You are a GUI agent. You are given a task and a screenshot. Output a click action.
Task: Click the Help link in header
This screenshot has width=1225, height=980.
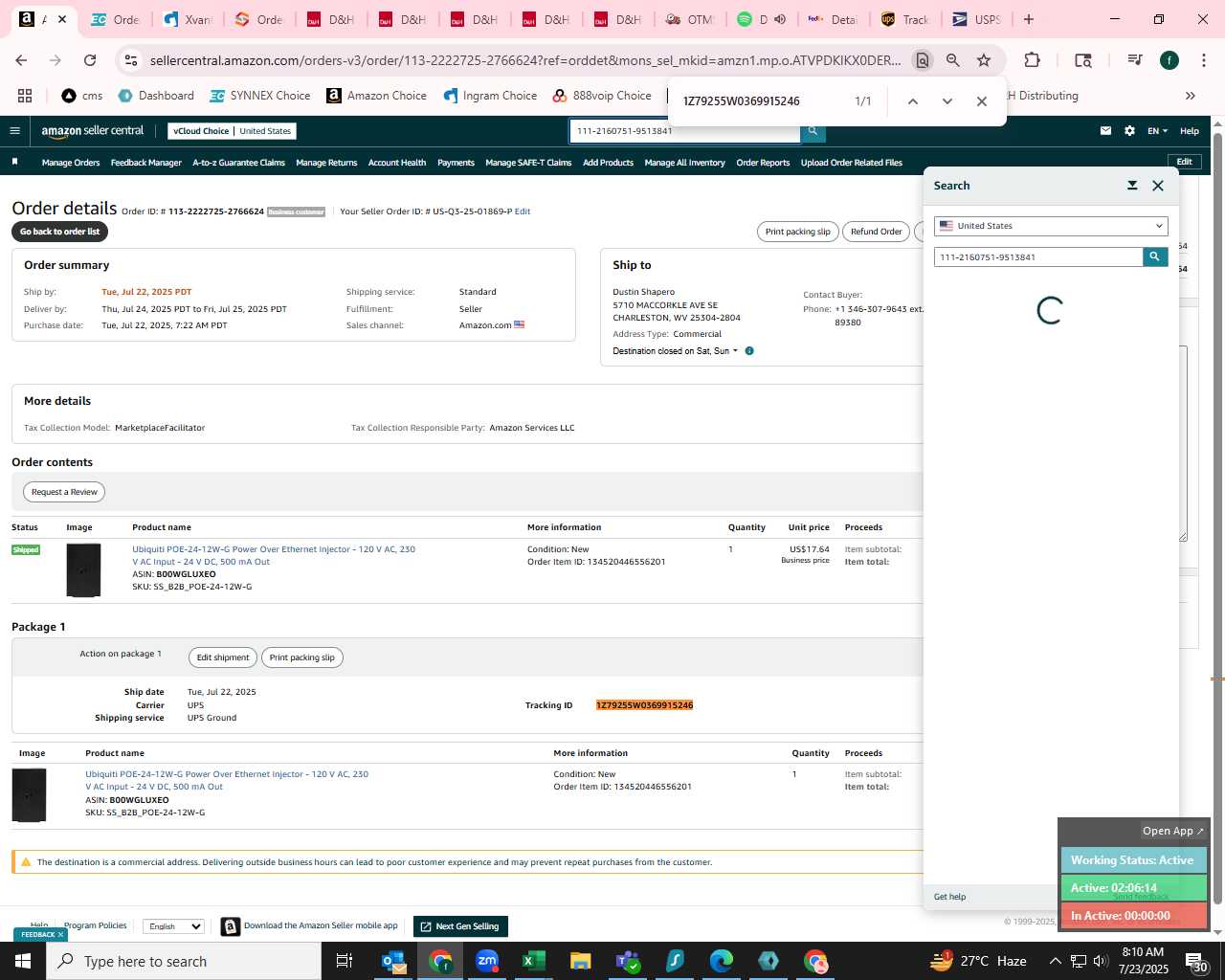(x=1190, y=131)
